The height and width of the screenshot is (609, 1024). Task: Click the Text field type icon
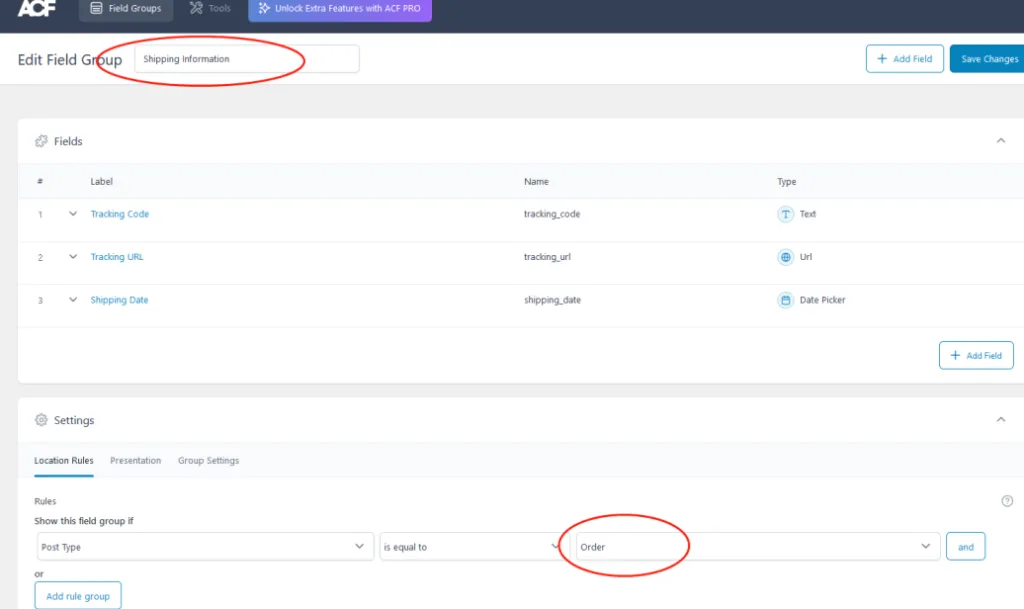[x=785, y=214]
